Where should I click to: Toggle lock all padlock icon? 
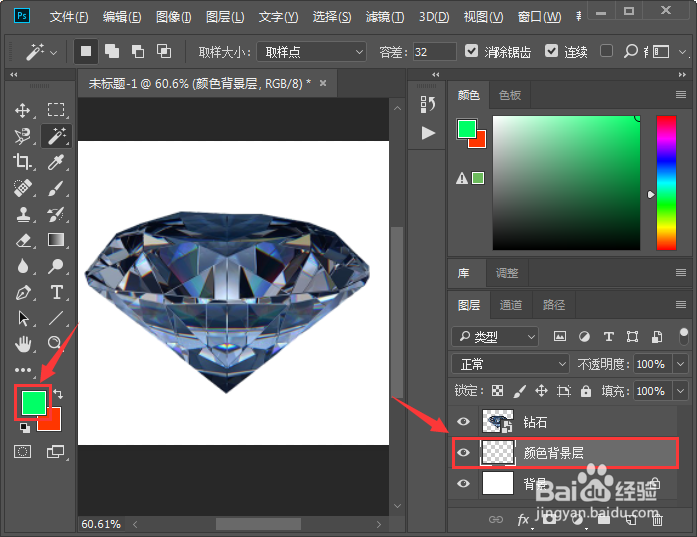point(586,391)
